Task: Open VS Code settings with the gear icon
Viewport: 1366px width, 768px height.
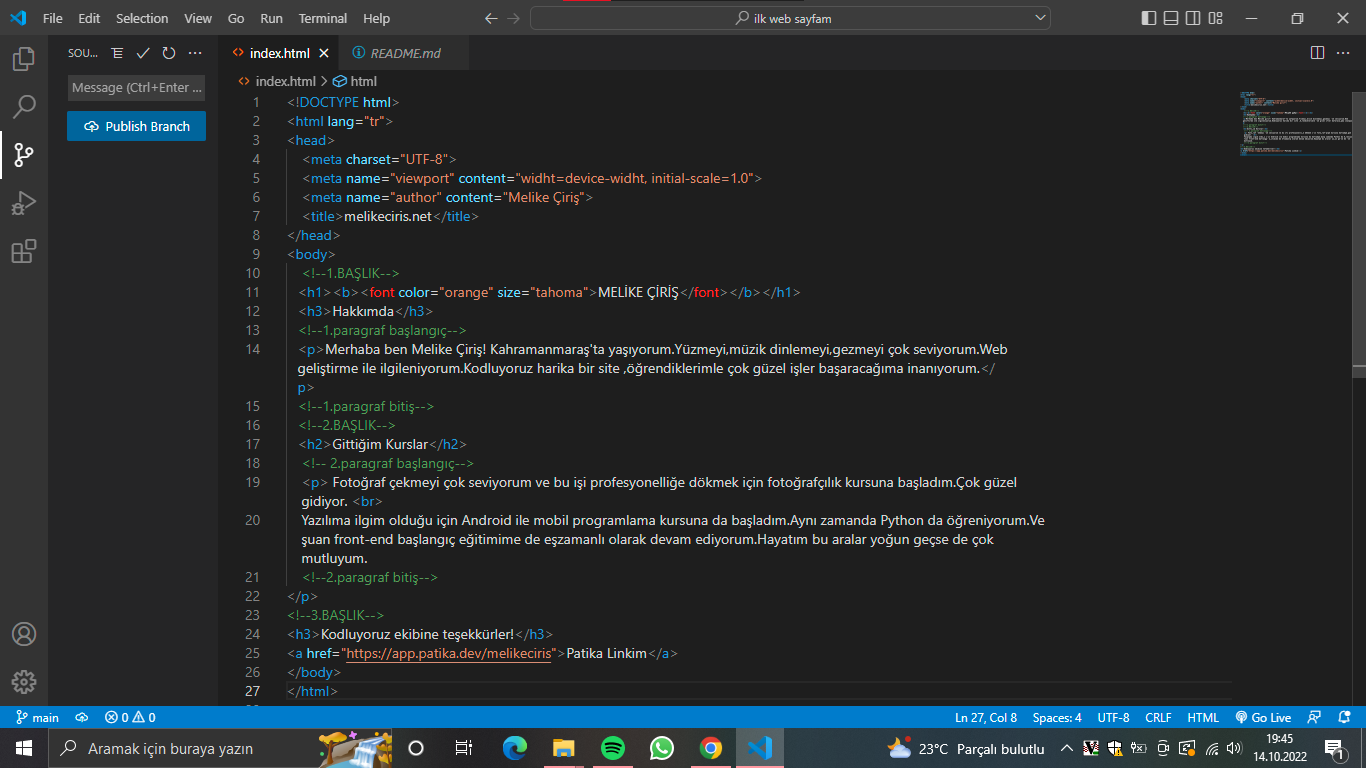Action: [x=22, y=682]
